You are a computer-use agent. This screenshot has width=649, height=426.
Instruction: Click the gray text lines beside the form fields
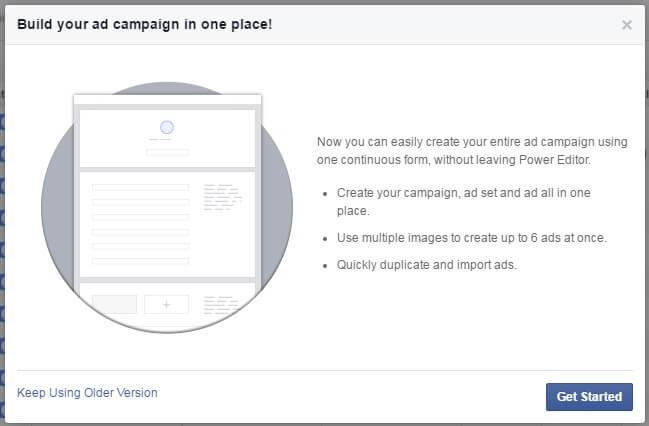tap(220, 196)
